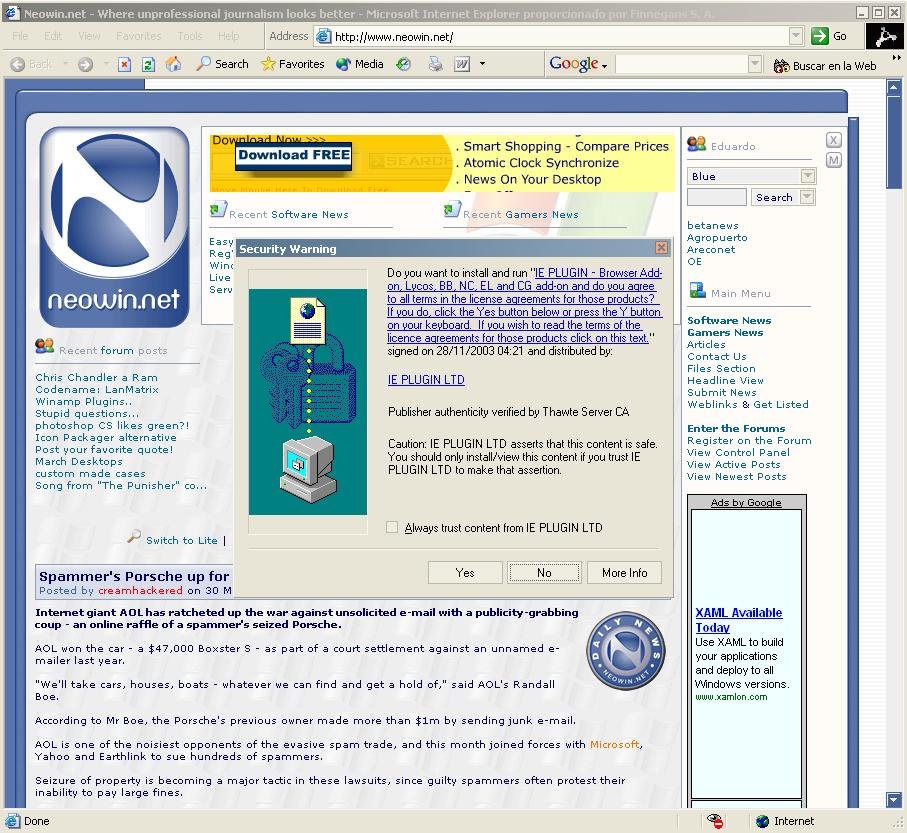
Task: Click the Download FREE banner button
Action: tap(294, 155)
